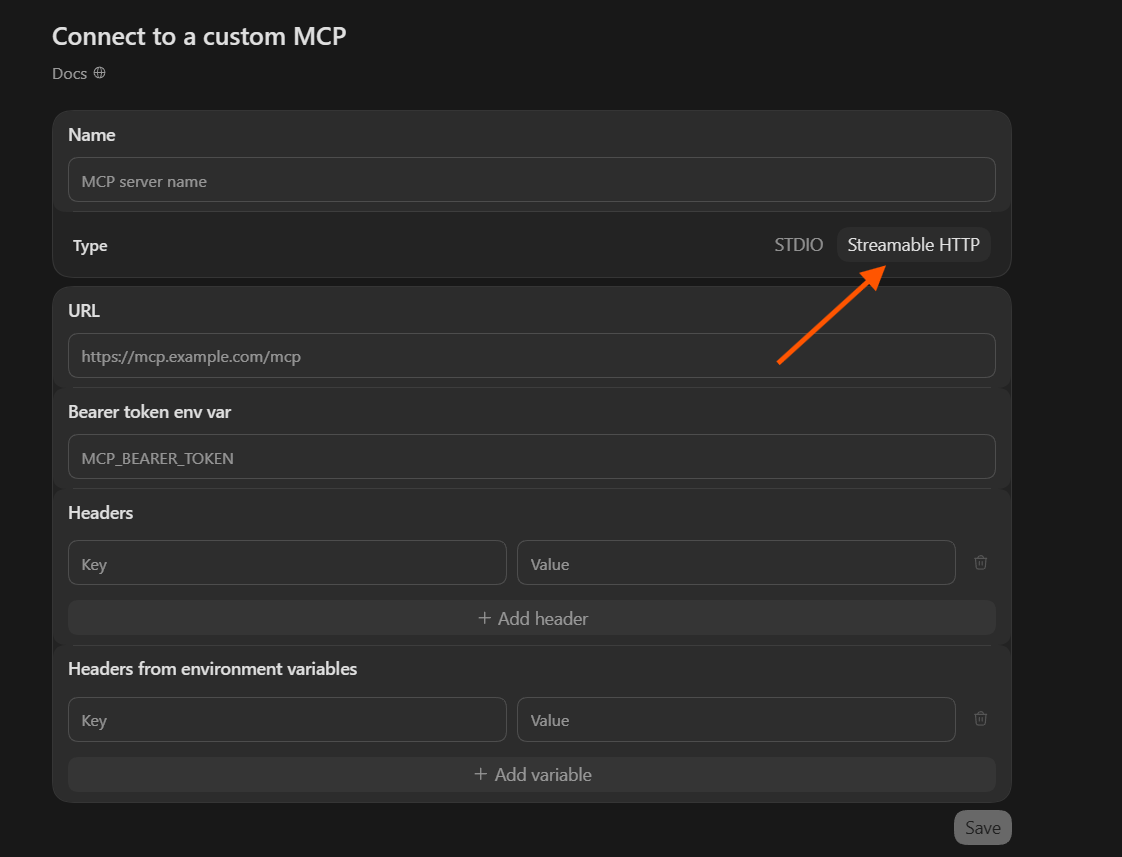The height and width of the screenshot is (857, 1122).
Task: Delete the Headers row with trash icon
Action: point(981,562)
